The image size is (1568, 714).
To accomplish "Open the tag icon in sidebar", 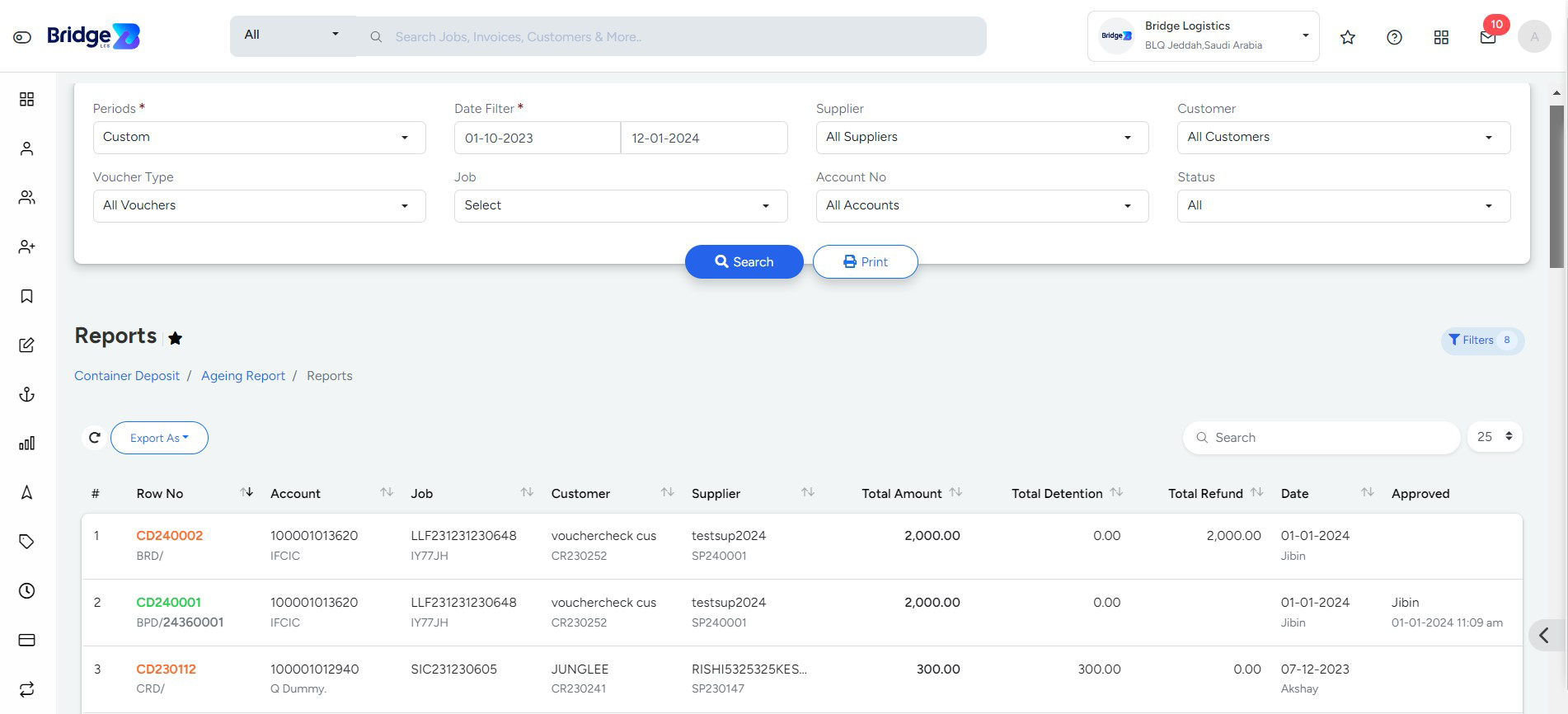I will (27, 542).
